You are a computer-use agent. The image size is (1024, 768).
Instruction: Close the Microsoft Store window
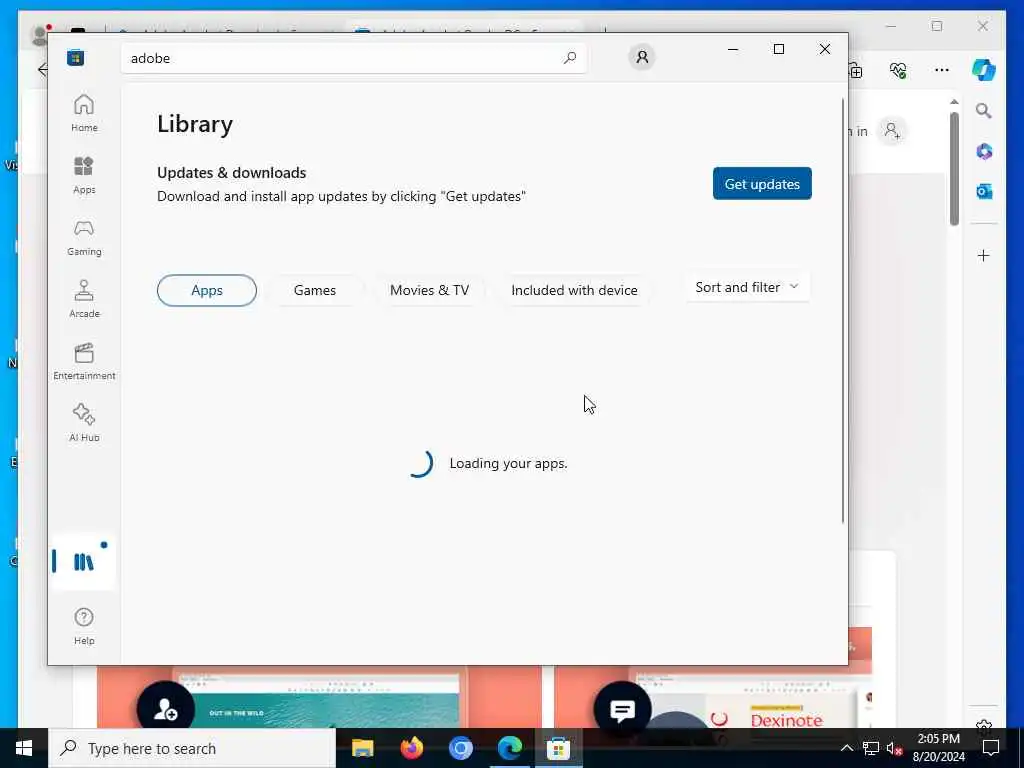[x=825, y=49]
